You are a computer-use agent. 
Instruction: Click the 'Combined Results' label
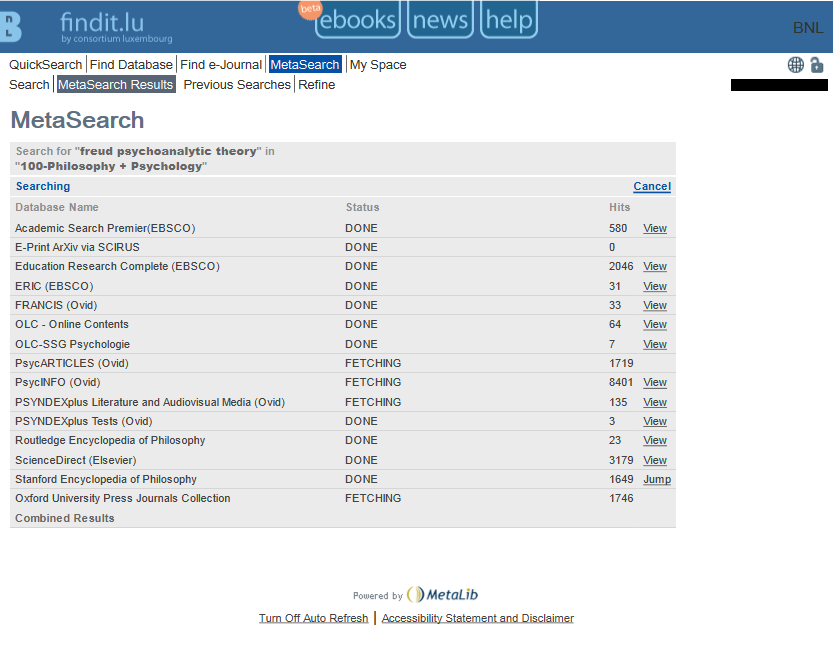(65, 518)
